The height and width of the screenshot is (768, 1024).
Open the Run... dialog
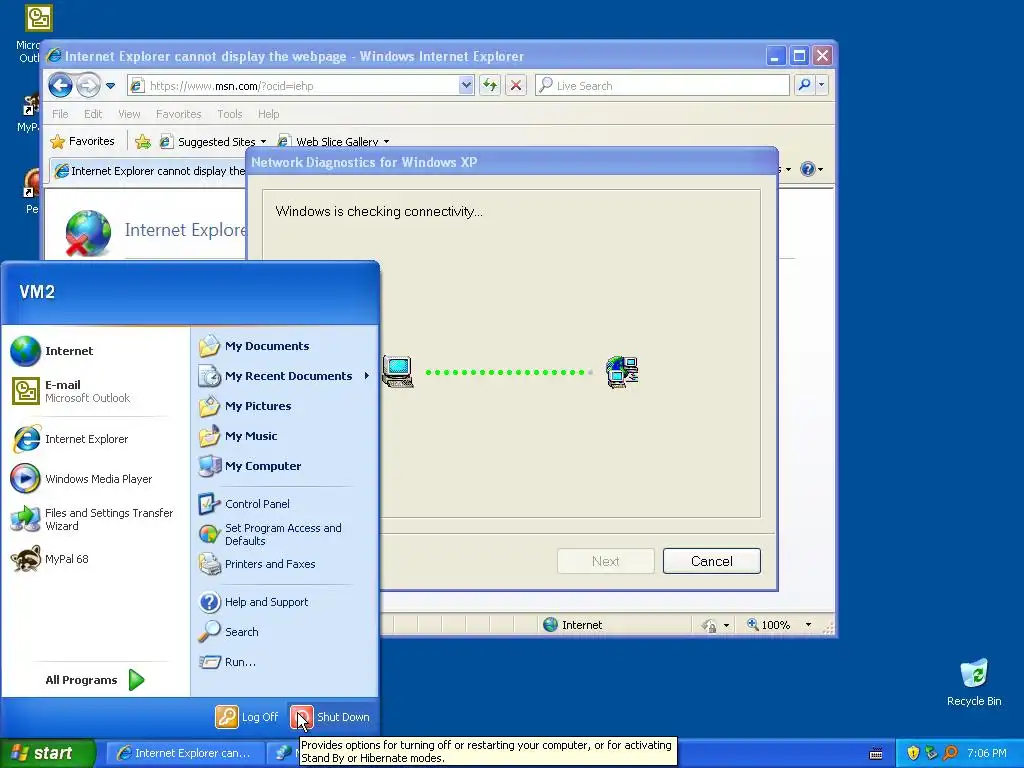point(285,662)
